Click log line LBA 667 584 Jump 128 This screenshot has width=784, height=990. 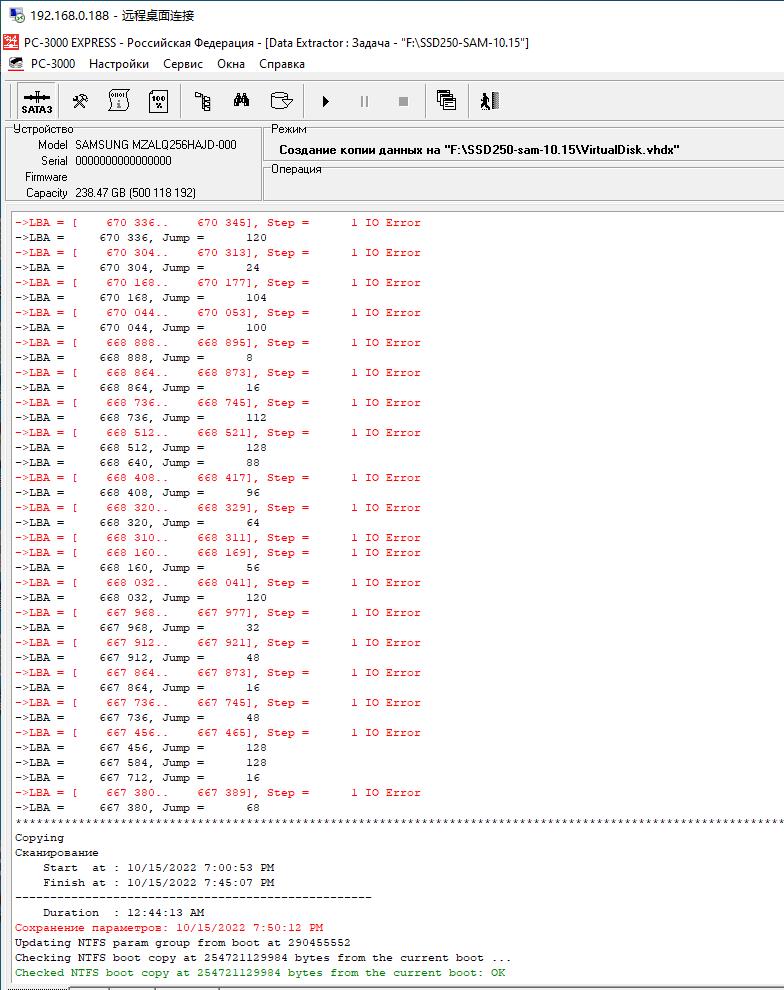click(141, 763)
